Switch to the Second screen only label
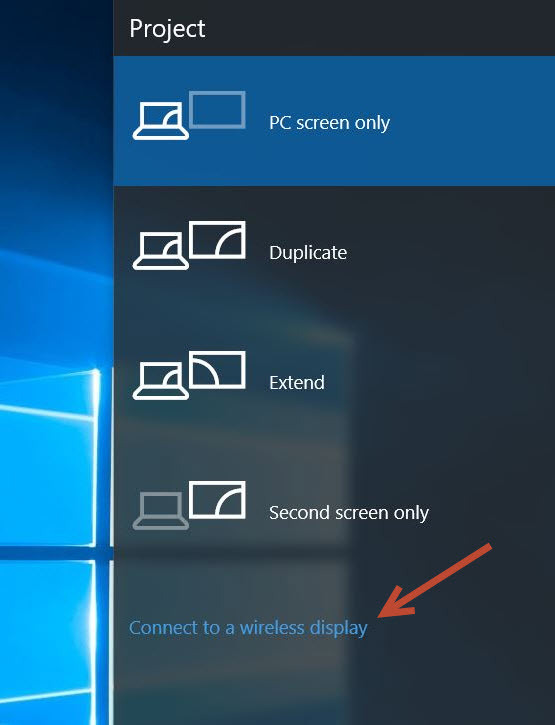 (349, 513)
